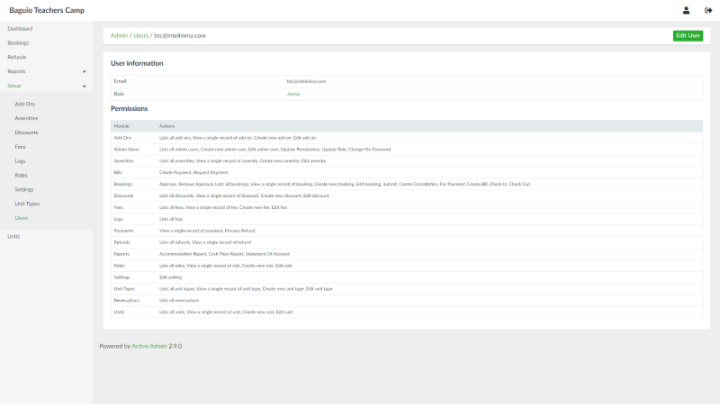725x410 pixels.
Task: Open the Fees setup page
Action: [20, 147]
